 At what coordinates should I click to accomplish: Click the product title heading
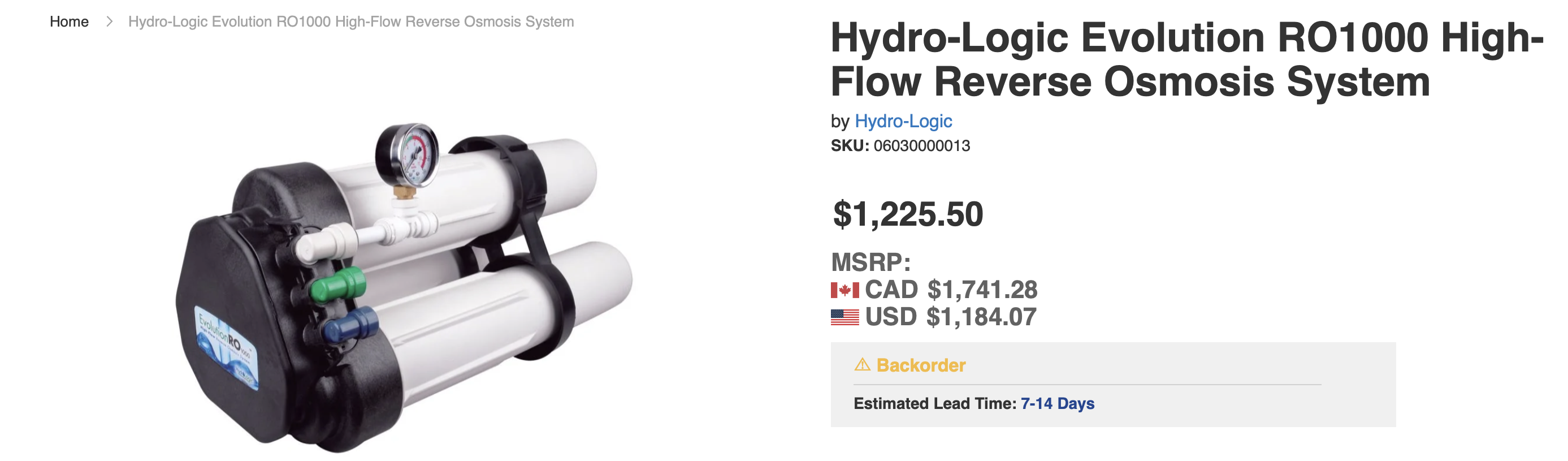1186,60
